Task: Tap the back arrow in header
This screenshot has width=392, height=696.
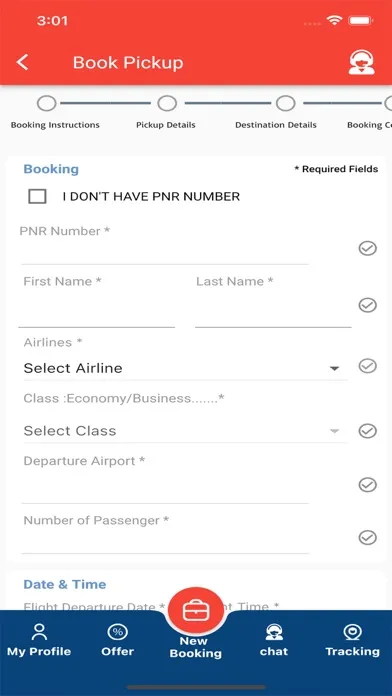Action: point(23,63)
